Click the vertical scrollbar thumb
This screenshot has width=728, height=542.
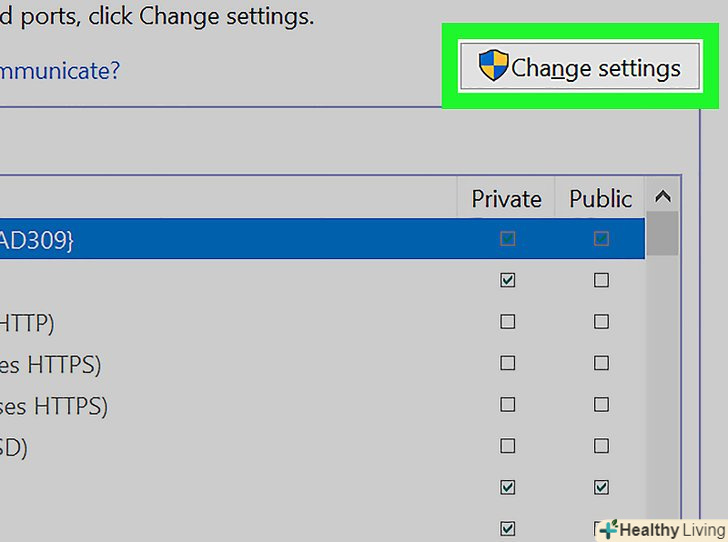click(662, 234)
